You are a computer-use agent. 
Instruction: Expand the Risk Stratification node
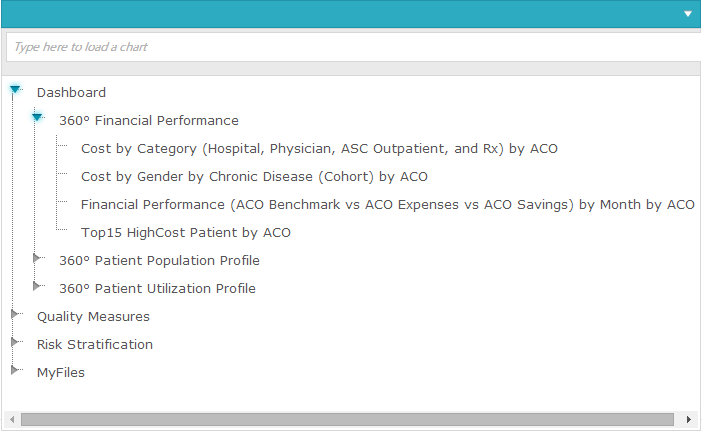15,343
